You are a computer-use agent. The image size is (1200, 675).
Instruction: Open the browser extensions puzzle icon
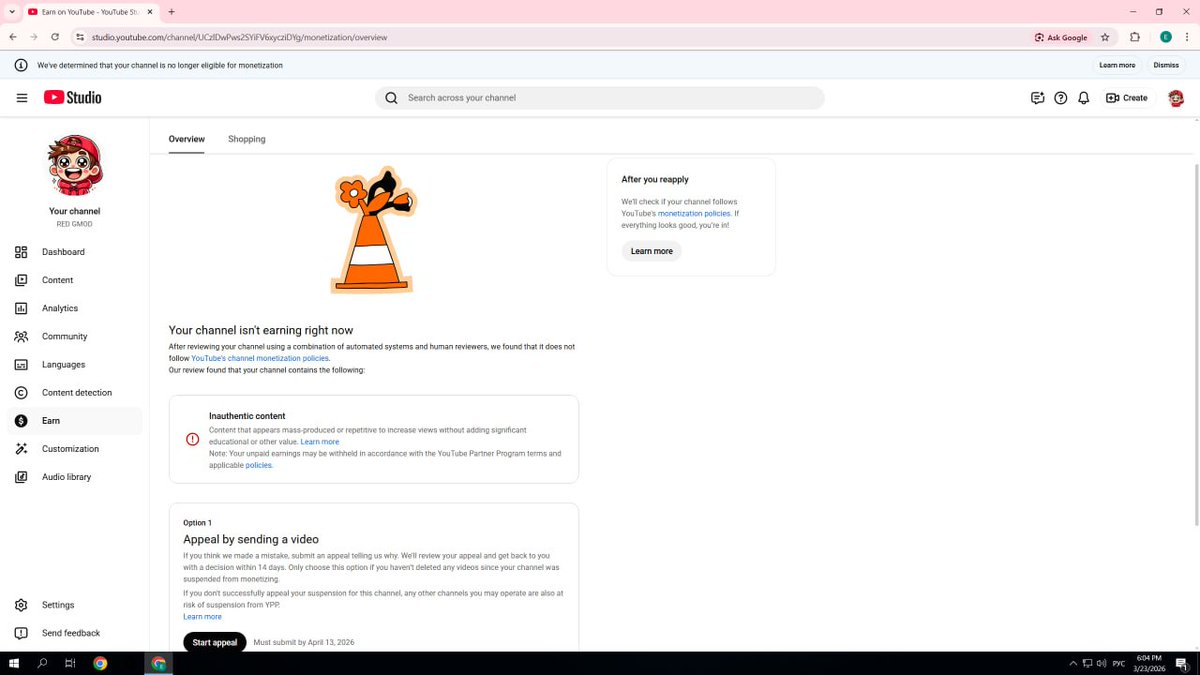coord(1135,37)
